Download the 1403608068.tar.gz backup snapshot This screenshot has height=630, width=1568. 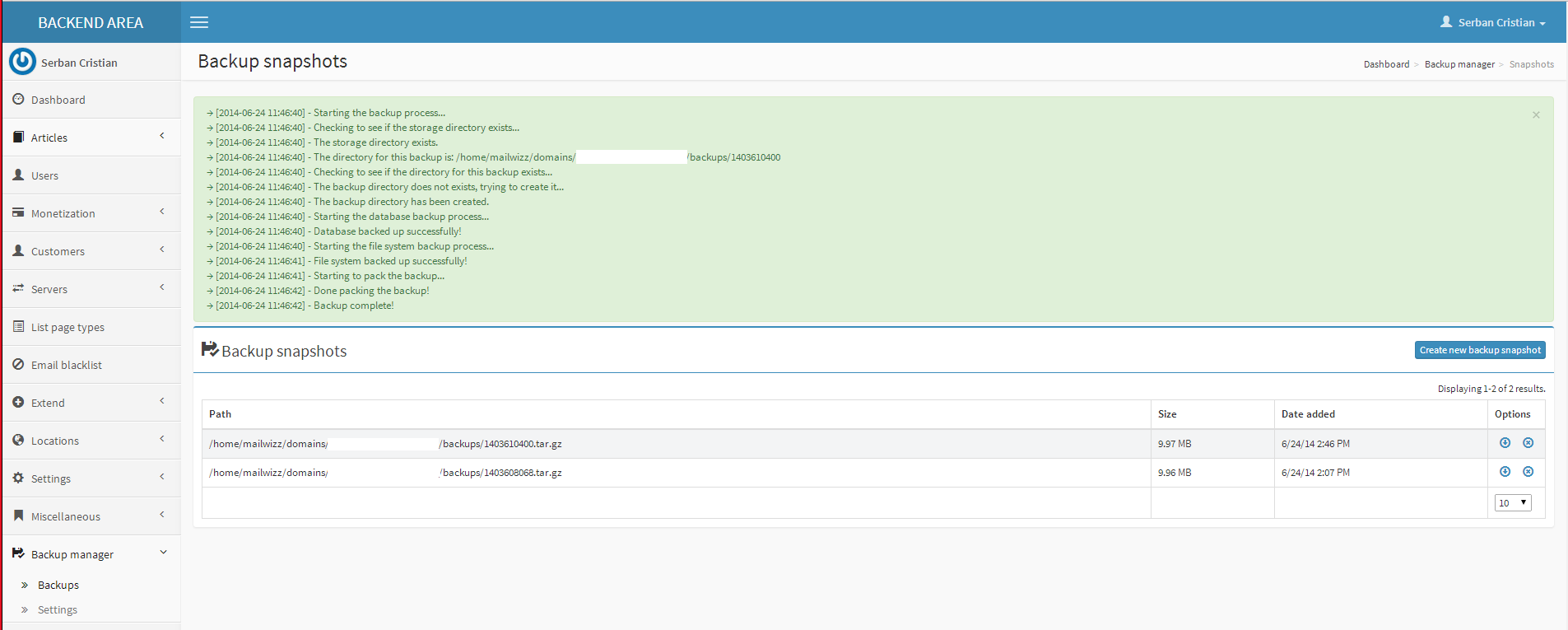coord(1505,472)
